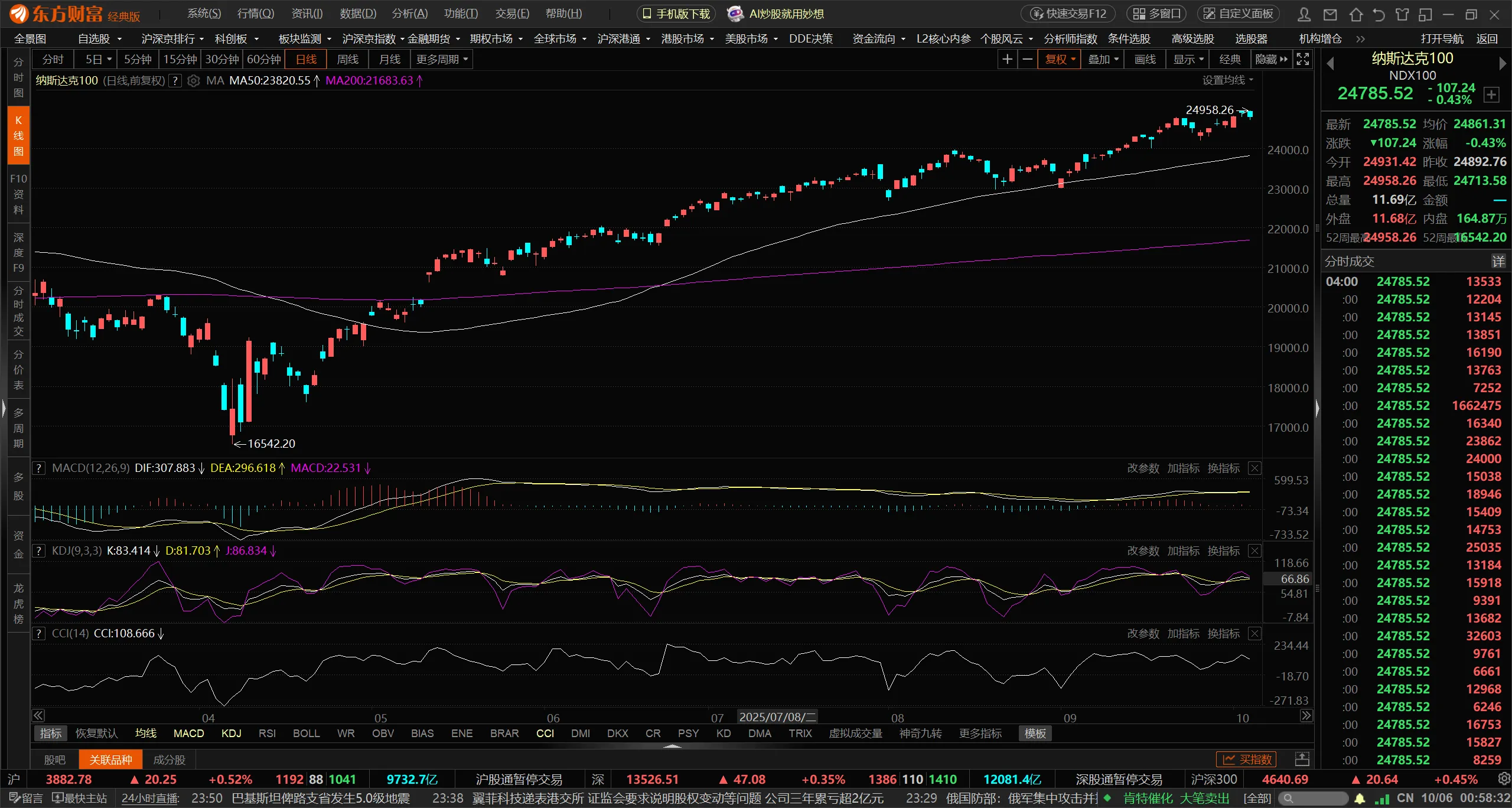The height and width of the screenshot is (808, 1512).
Task: Add NDX100 to watchlist plus icon
Action: (1491, 95)
